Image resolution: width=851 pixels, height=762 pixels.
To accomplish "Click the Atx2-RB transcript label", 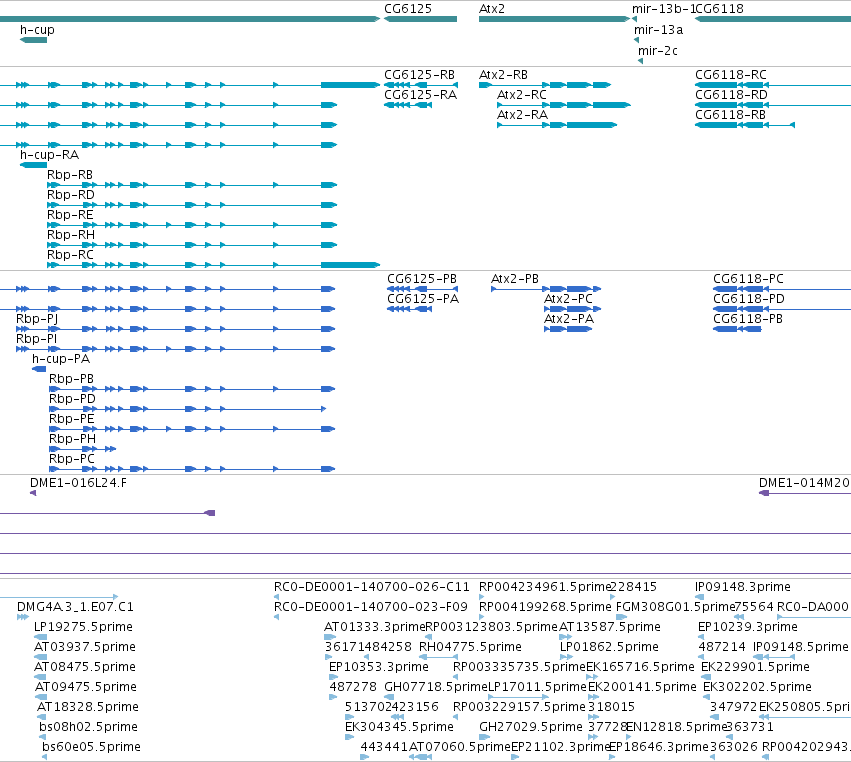I will click(503, 75).
